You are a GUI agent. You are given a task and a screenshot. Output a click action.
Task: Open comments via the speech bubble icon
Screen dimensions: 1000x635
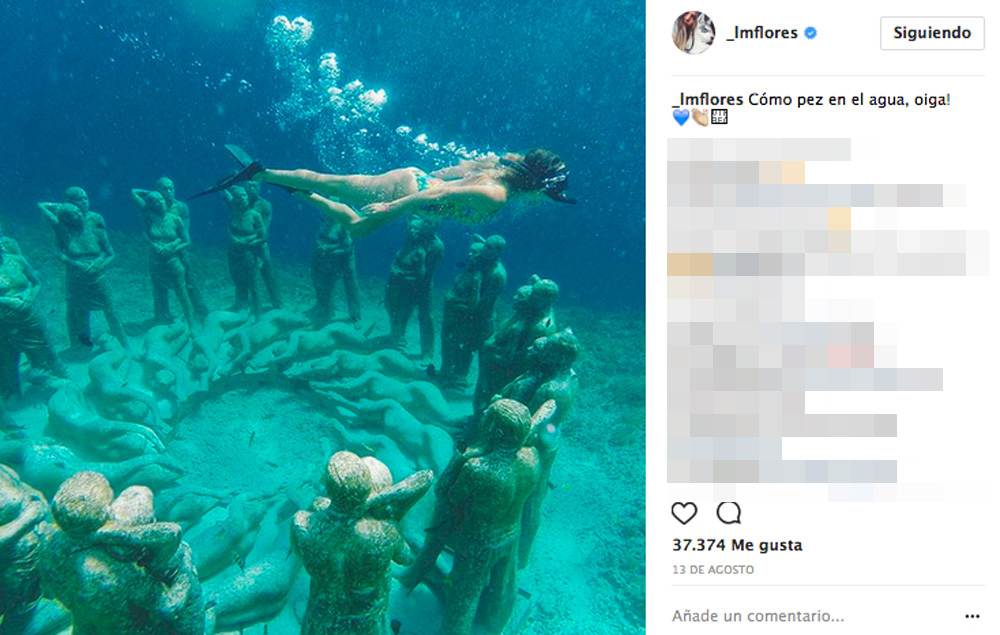click(728, 513)
